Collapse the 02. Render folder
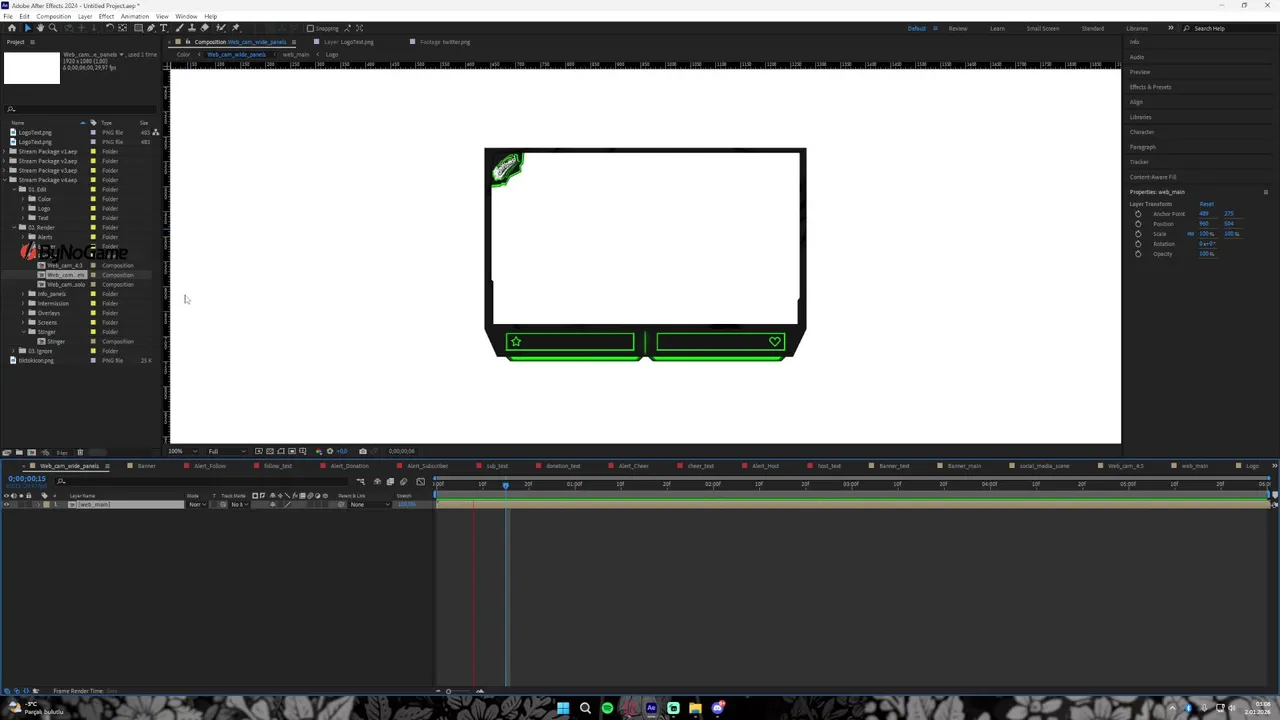The image size is (1280, 720). pos(14,227)
